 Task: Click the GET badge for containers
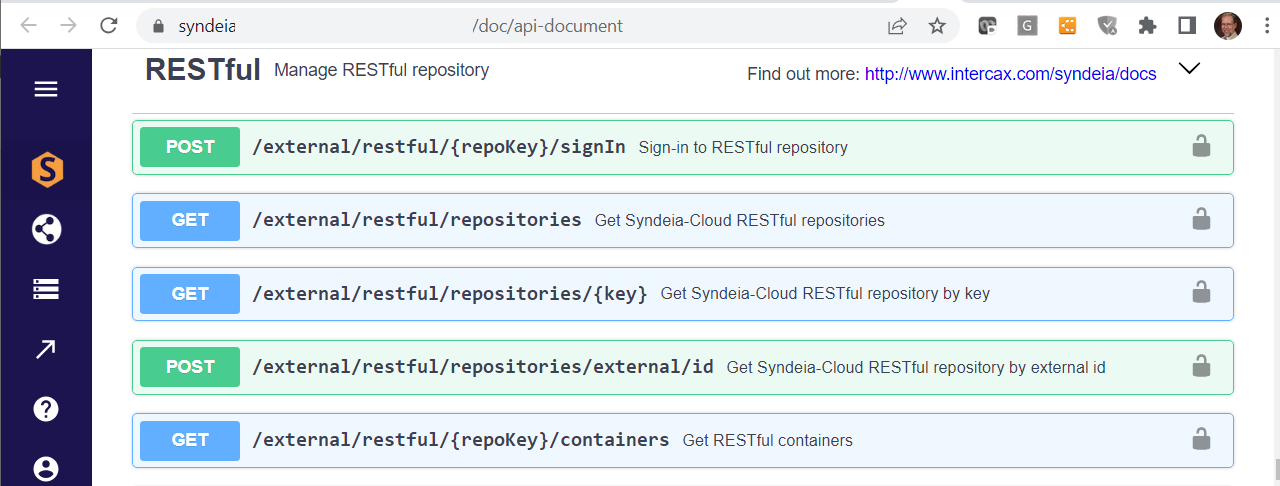(190, 440)
